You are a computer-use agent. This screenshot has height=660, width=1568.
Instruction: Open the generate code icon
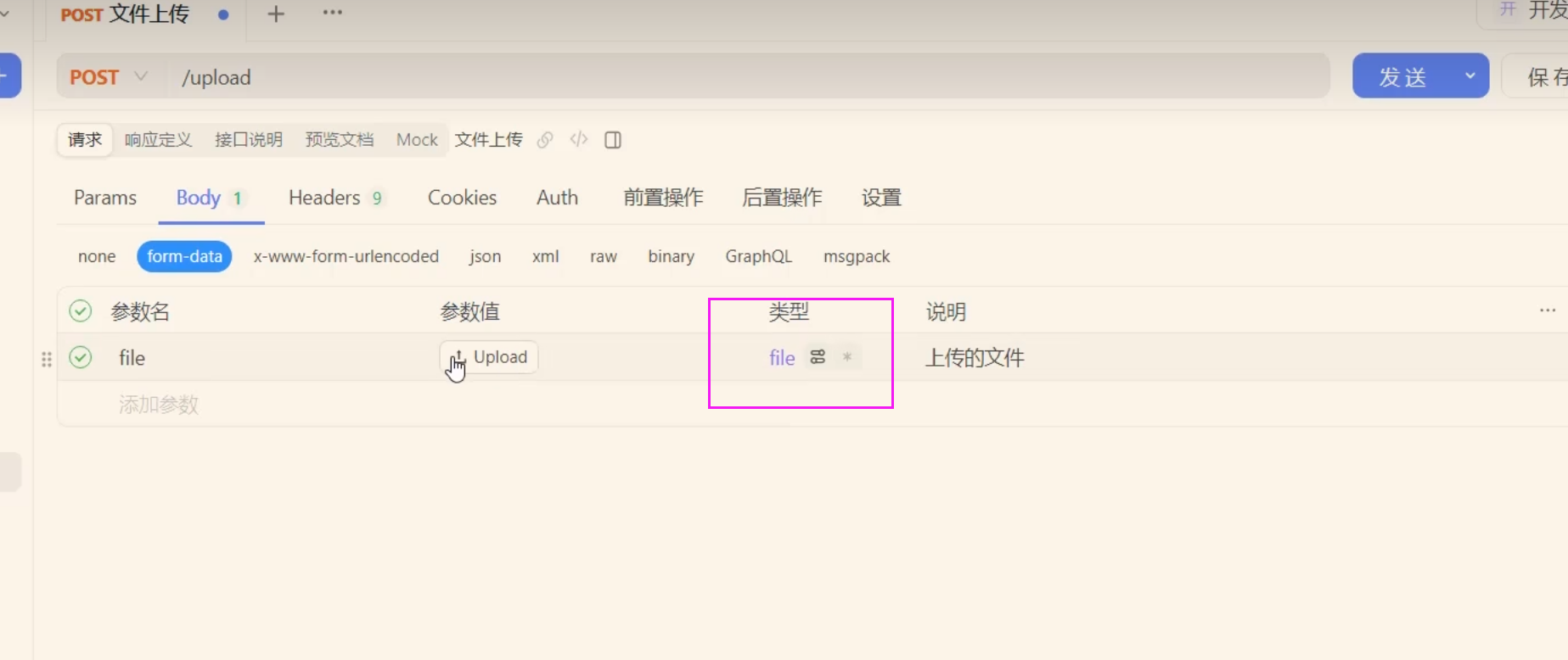[579, 140]
